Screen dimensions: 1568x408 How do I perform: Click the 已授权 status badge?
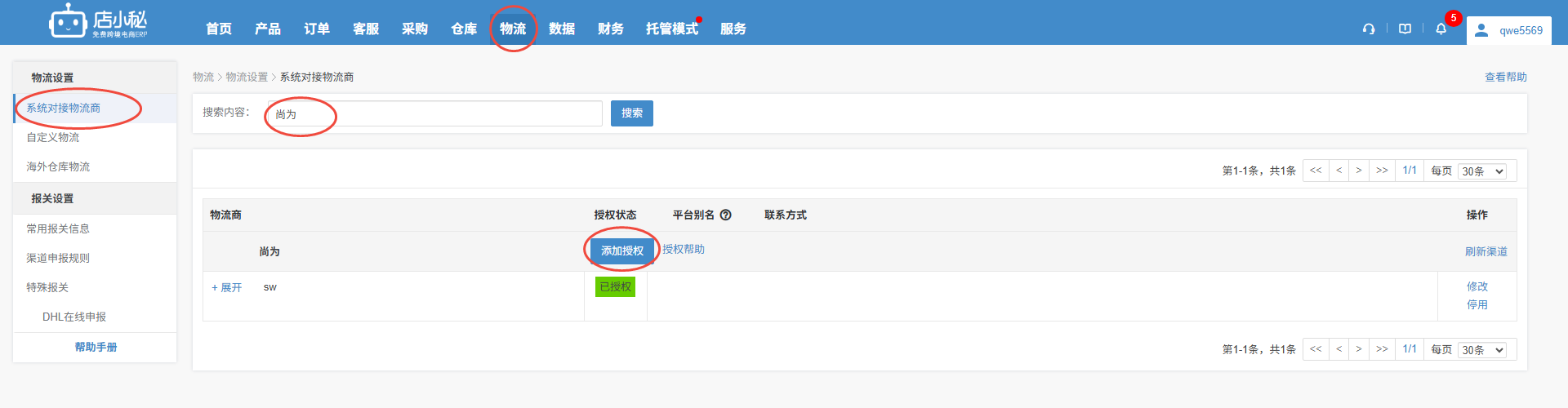point(616,287)
